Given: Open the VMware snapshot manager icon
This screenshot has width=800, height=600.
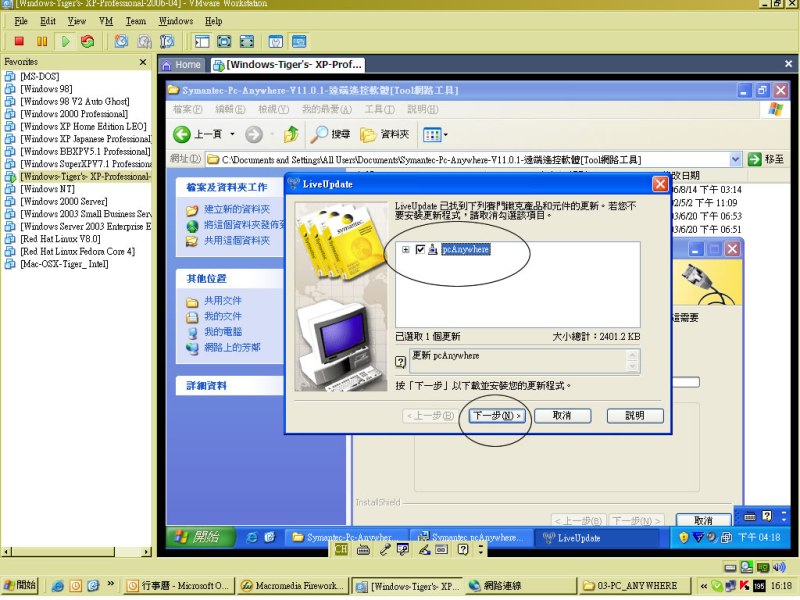Looking at the screenshot, I should tap(167, 41).
